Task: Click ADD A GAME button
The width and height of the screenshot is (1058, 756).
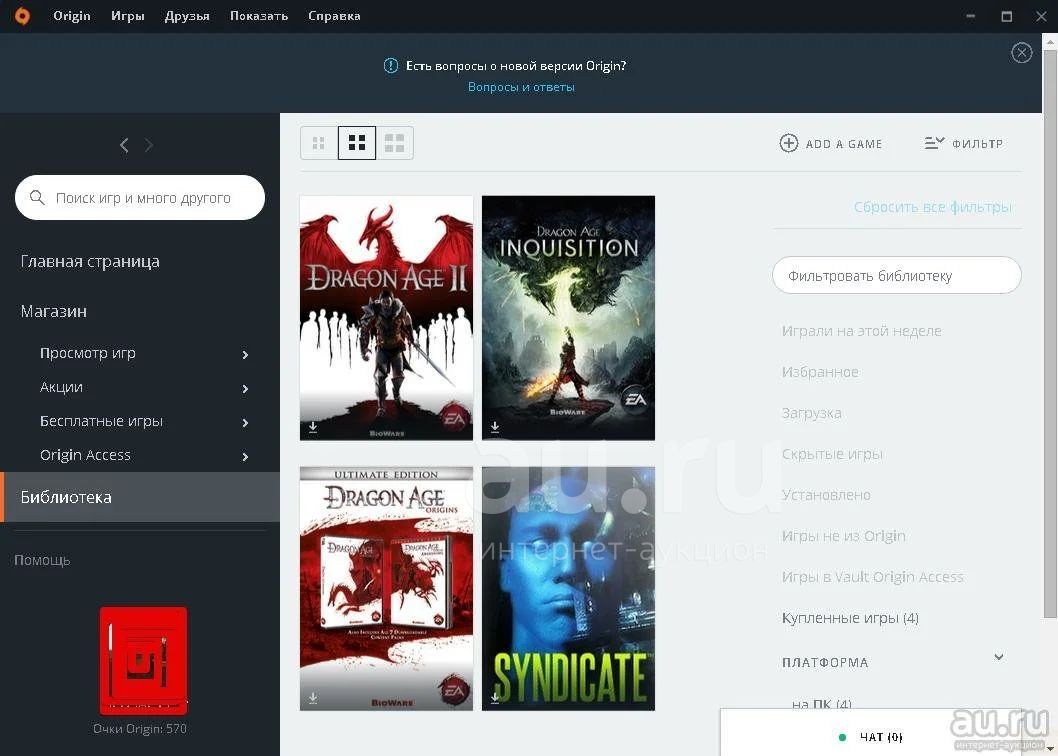Action: pyautogui.click(x=831, y=144)
